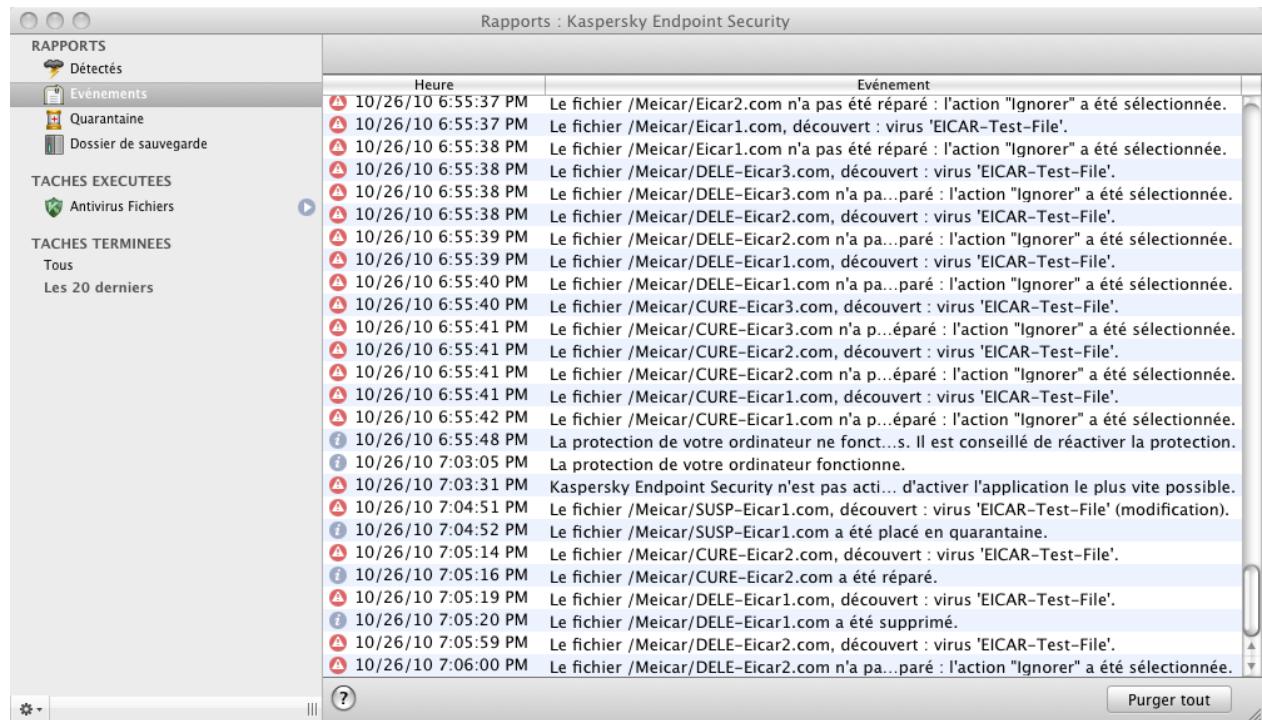This screenshot has width=1262, height=720.
Task: Open Dossier de sauvegarde in sidebar
Action: 138,144
